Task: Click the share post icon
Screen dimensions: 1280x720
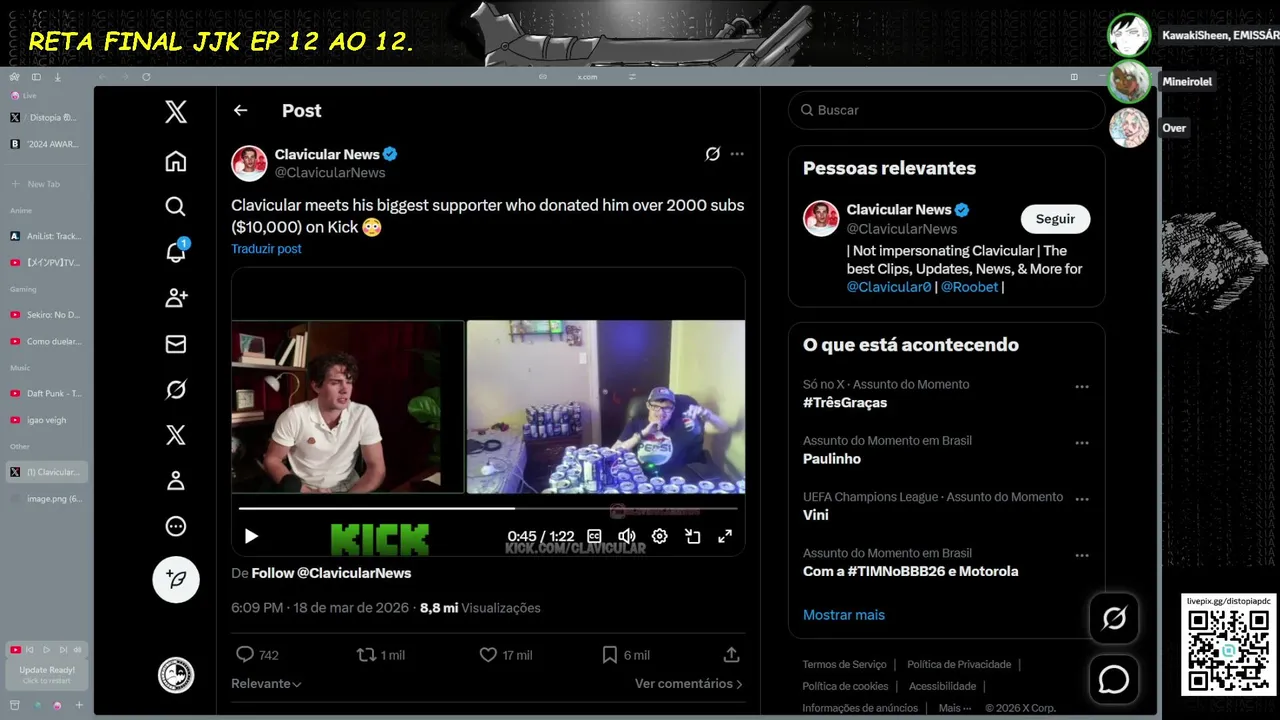Action: (731, 655)
